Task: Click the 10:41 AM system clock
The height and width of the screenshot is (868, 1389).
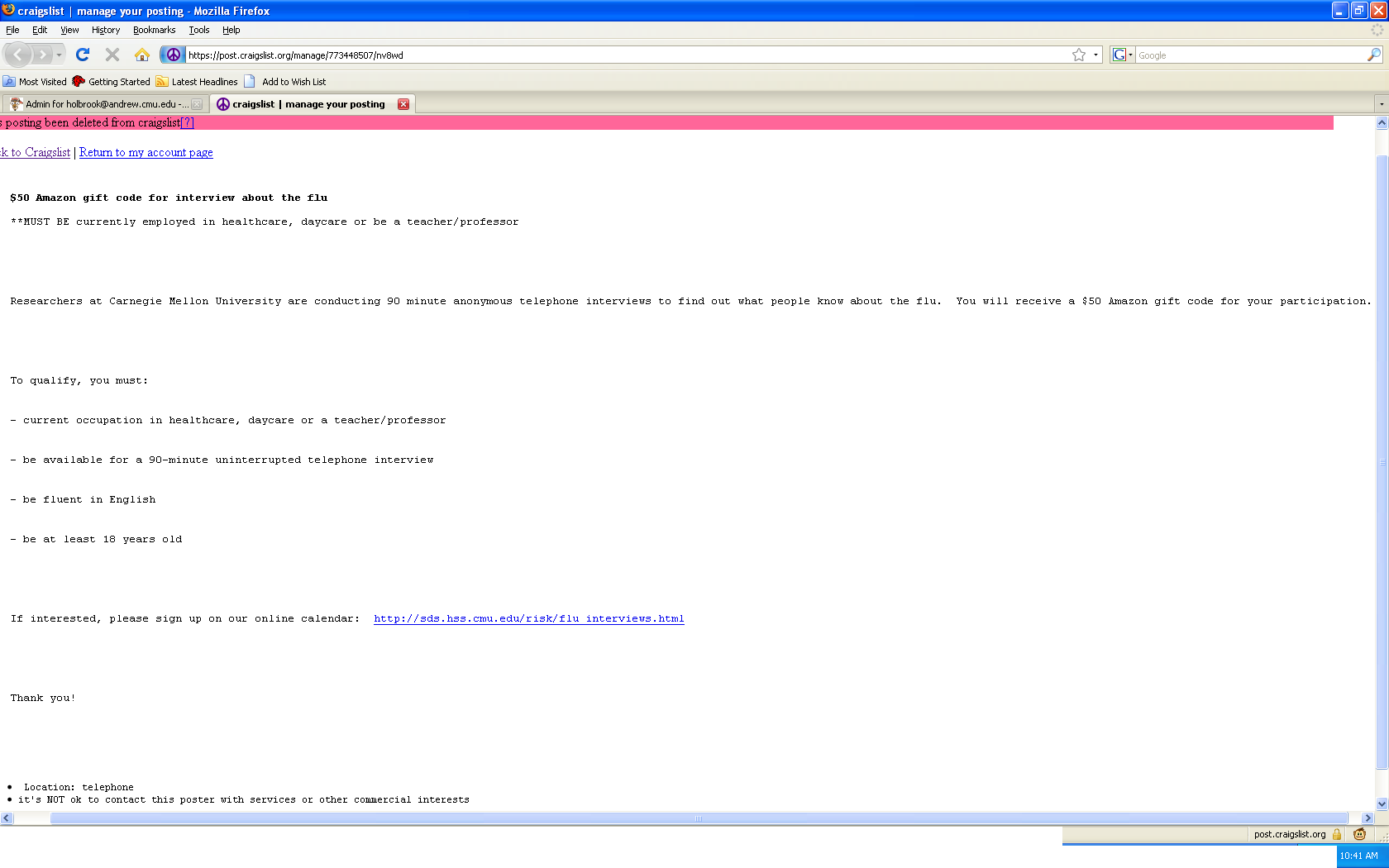Action: click(x=1359, y=856)
